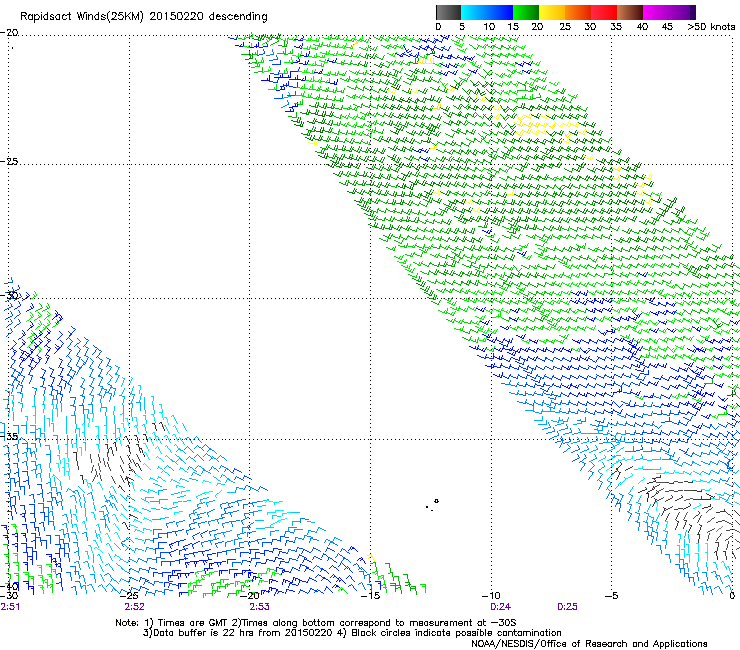Click the orange 25-30 knot legend segment
The width and height of the screenshot is (740, 650).
pos(578,12)
